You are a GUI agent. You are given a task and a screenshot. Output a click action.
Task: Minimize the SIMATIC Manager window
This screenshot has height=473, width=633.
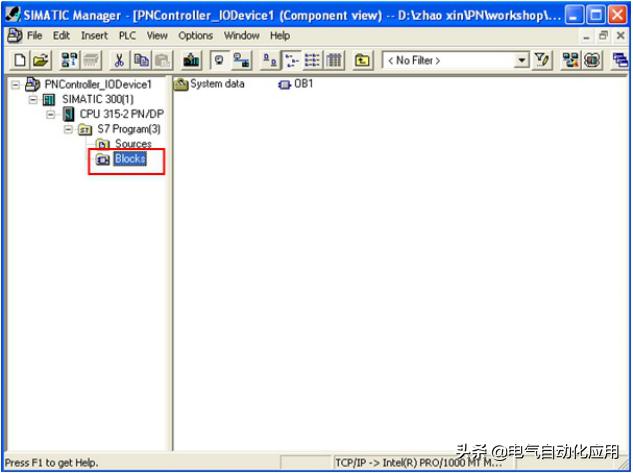tap(573, 15)
